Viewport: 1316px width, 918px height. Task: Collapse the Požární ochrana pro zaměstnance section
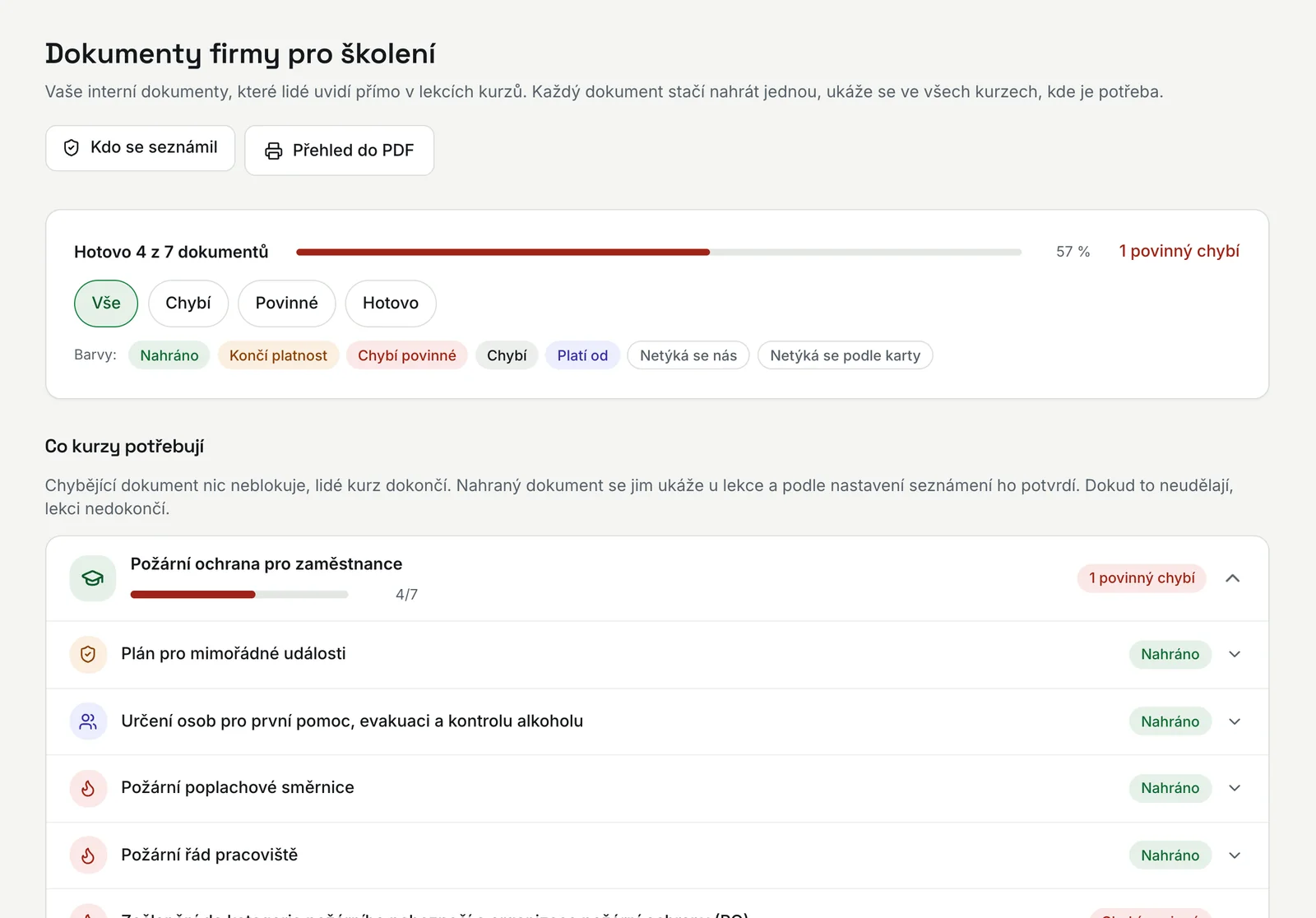pos(1232,578)
